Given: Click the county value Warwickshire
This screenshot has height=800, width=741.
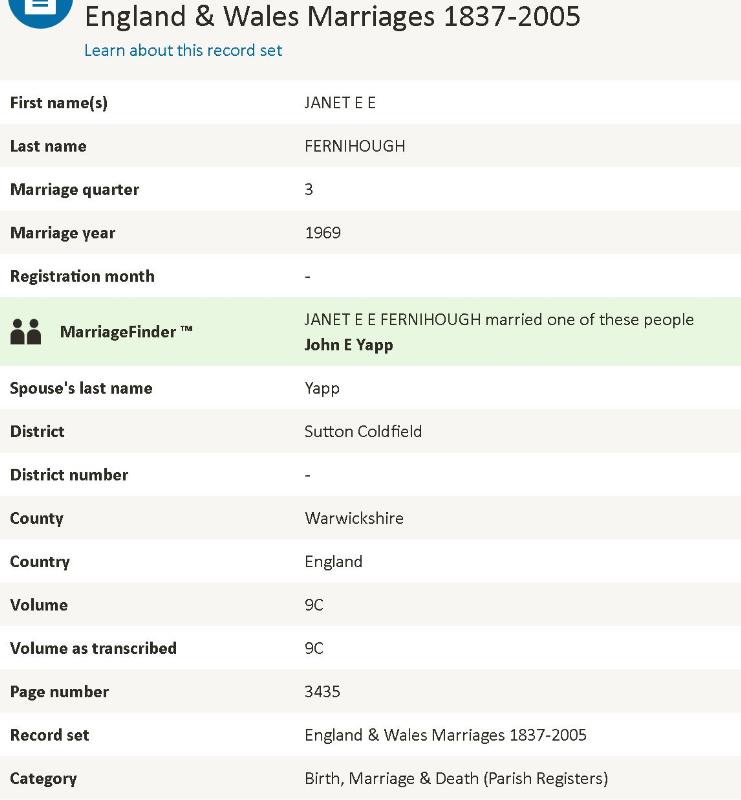Looking at the screenshot, I should pos(354,518).
